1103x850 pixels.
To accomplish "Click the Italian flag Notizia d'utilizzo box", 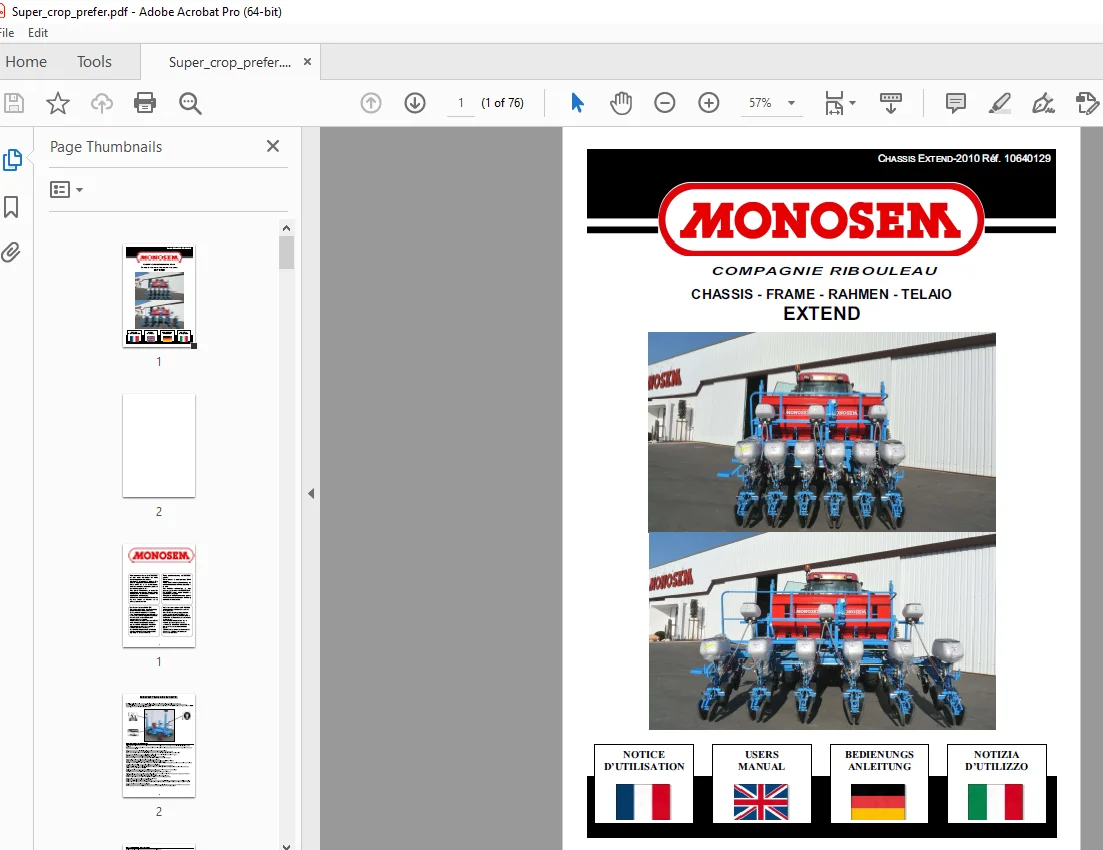I will pos(997,783).
